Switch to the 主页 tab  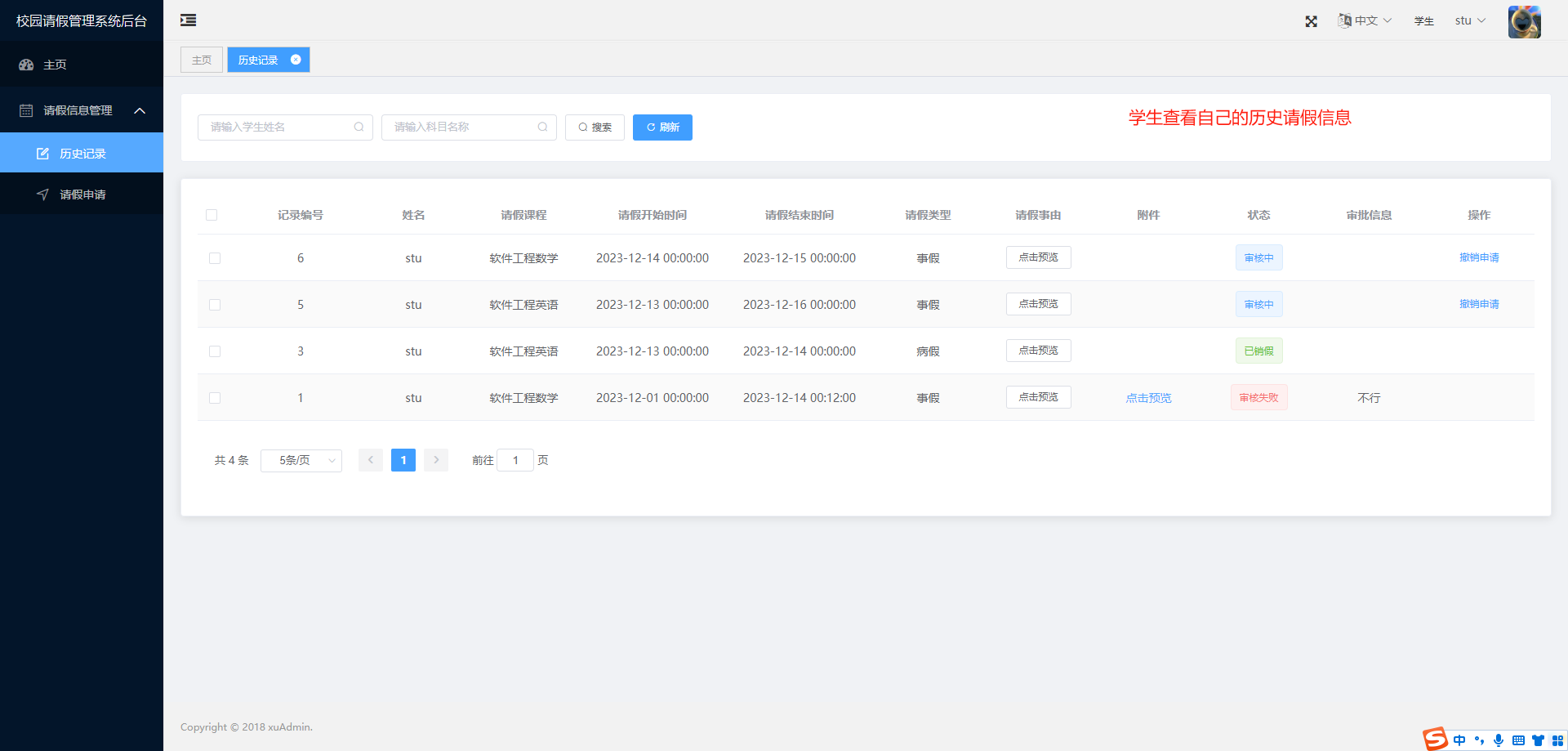202,60
